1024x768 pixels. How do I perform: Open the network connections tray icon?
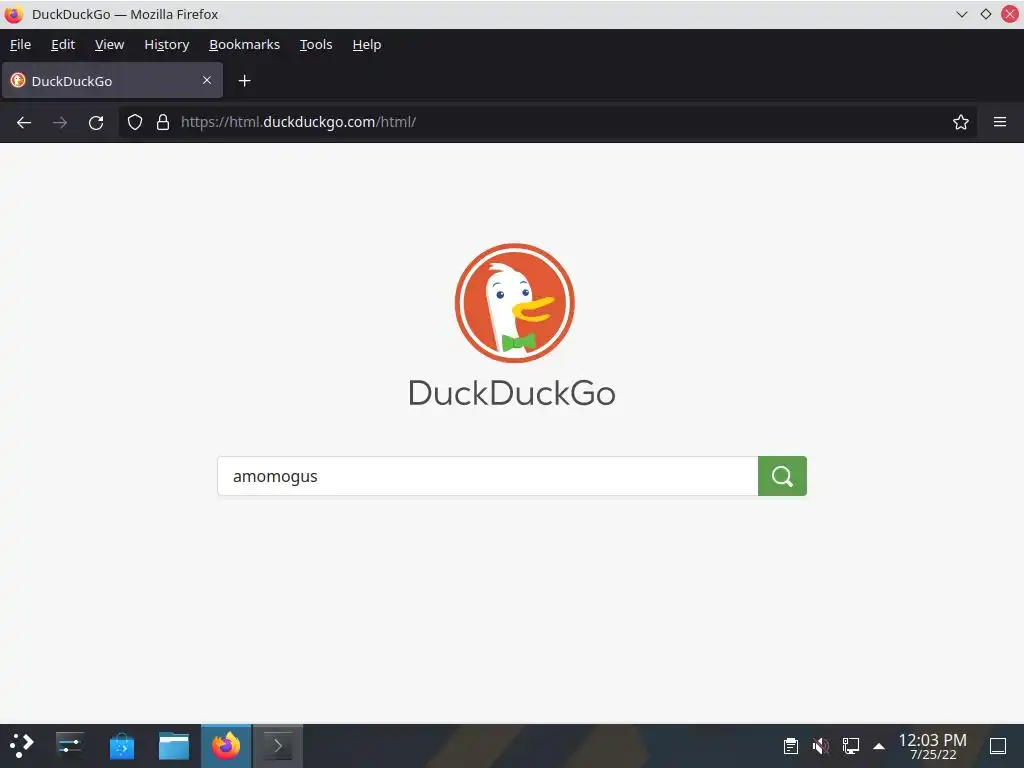click(850, 746)
